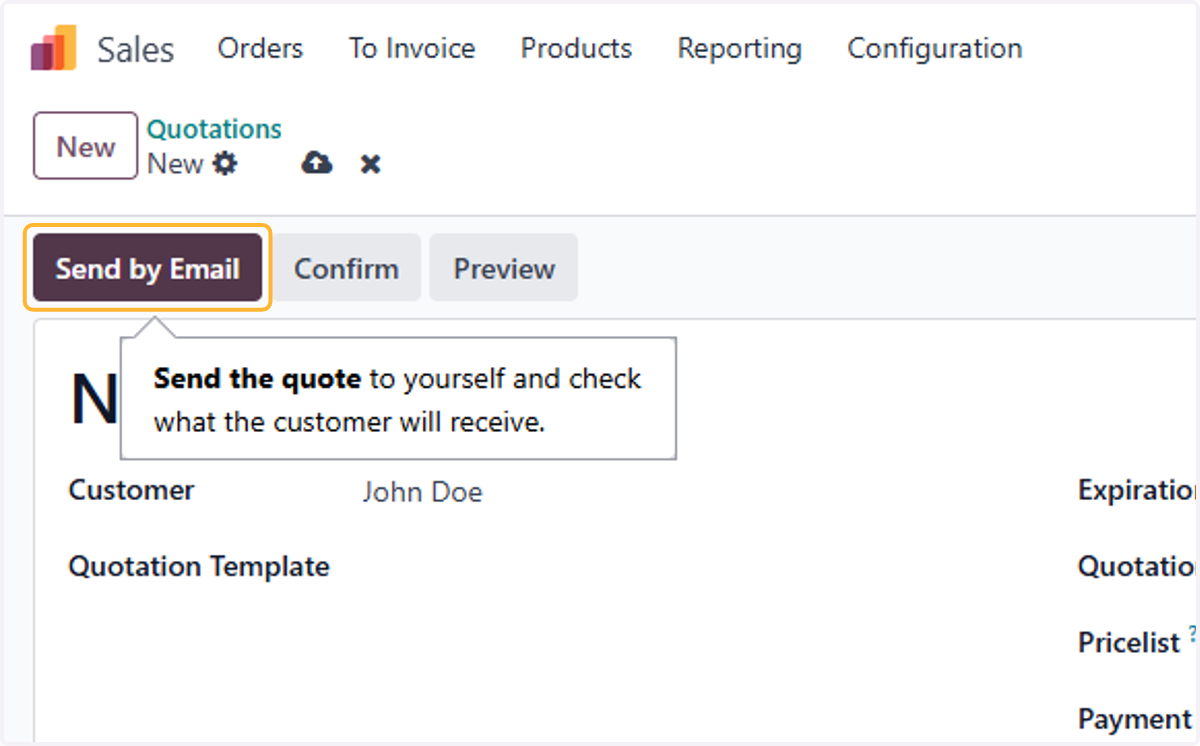Confirm the quotation
Screen dimensions: 1200x746
[x=346, y=268]
